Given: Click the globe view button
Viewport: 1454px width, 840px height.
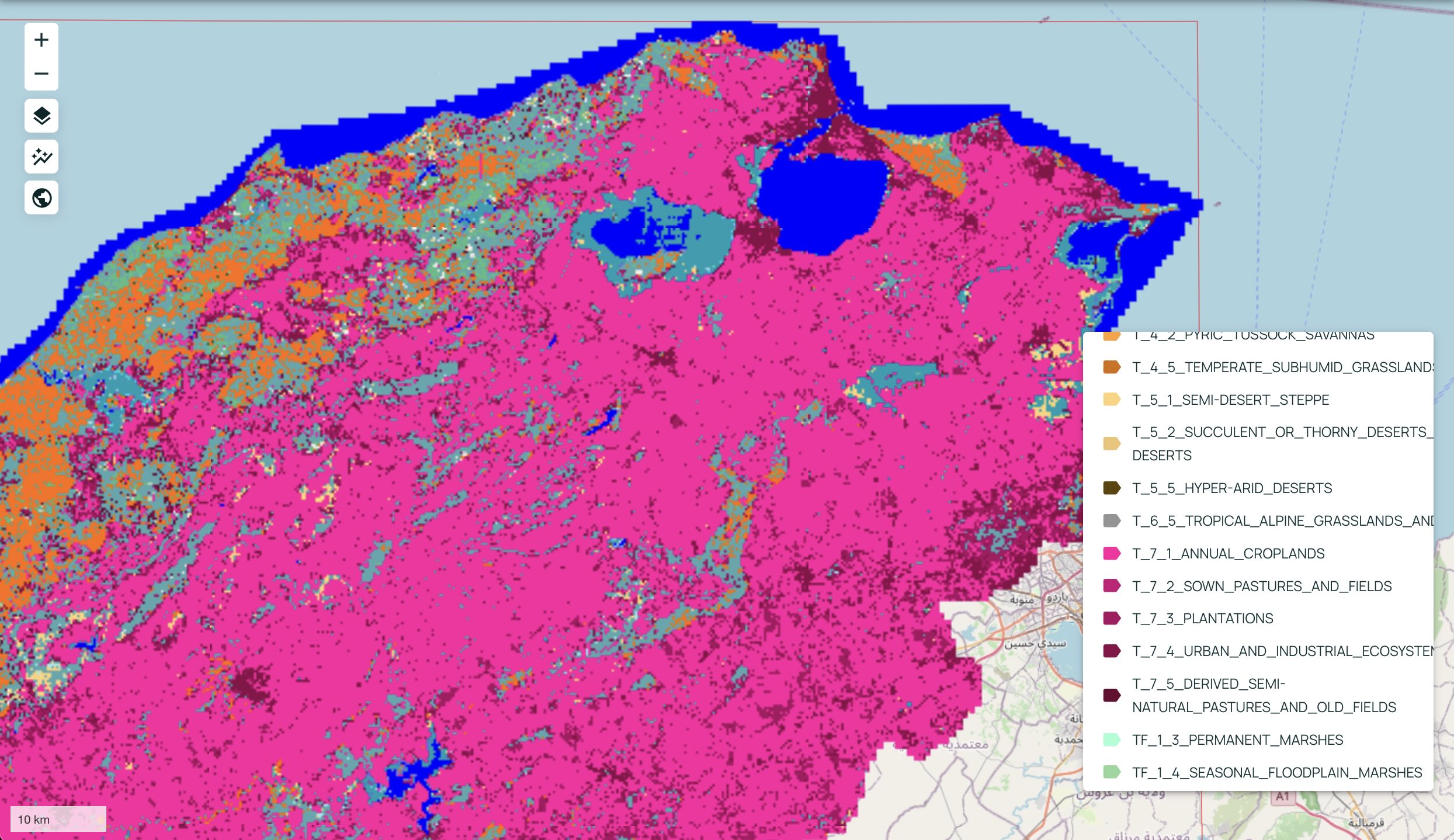Looking at the screenshot, I should coord(41,198).
